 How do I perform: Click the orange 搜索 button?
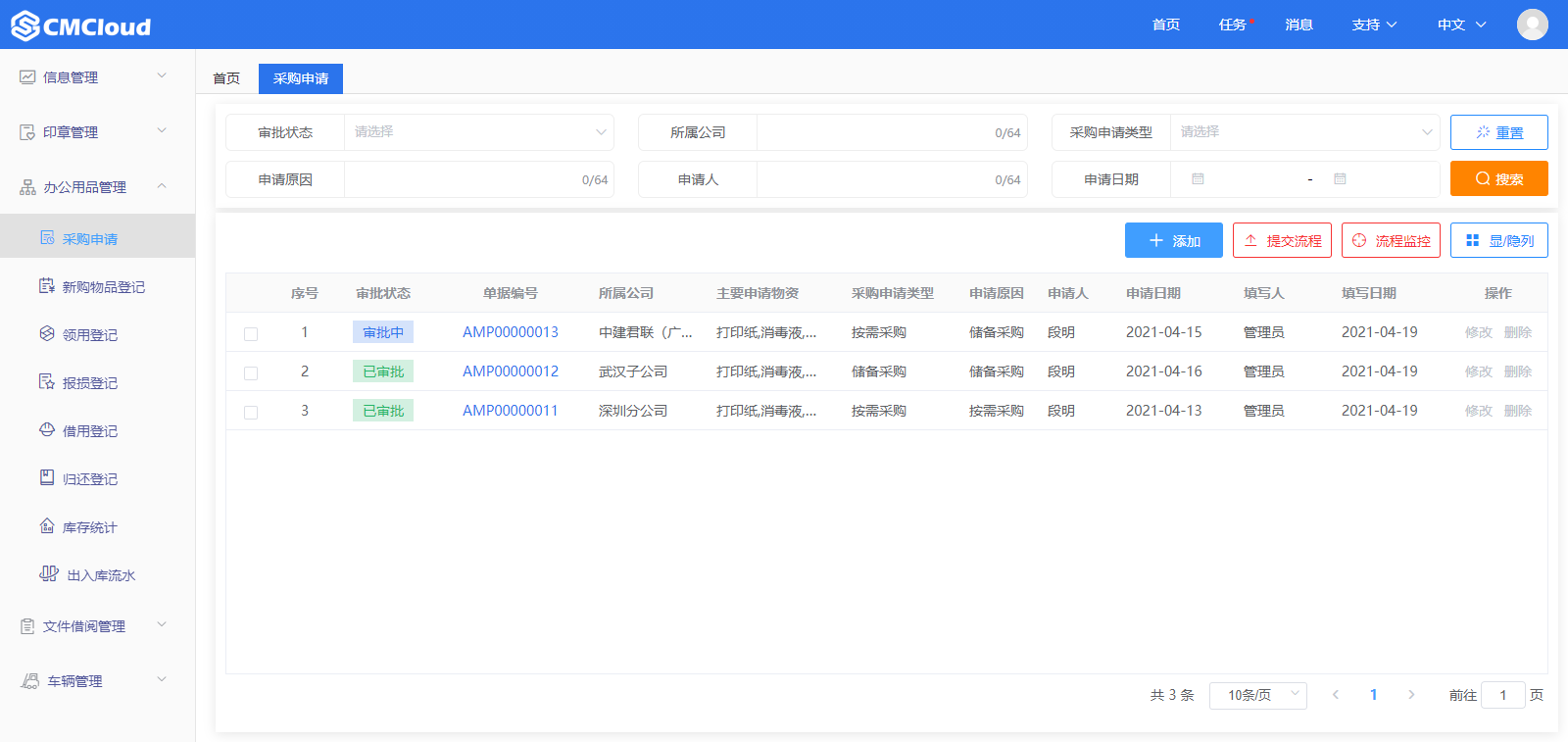coord(1499,178)
